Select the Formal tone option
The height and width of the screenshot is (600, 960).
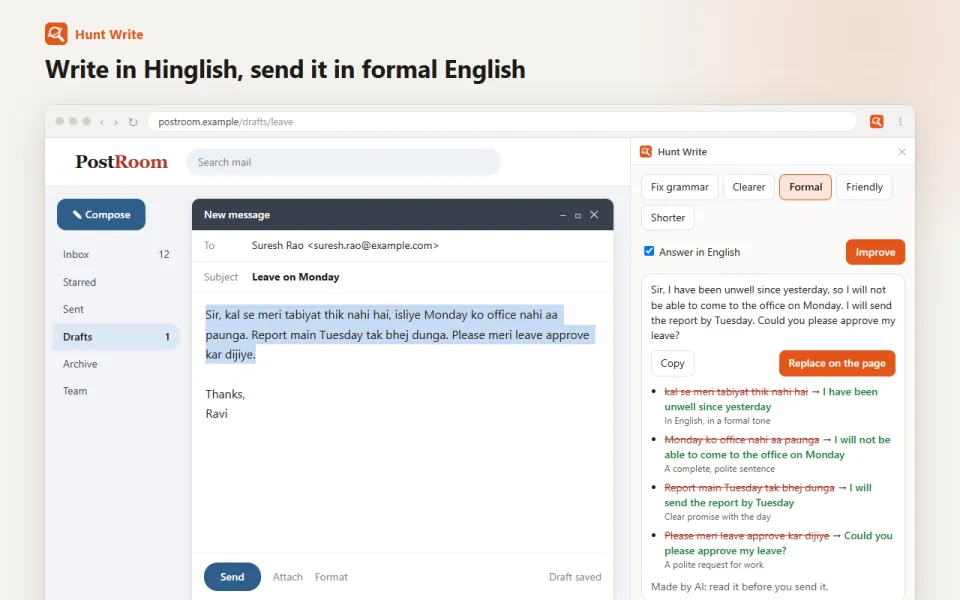point(805,187)
